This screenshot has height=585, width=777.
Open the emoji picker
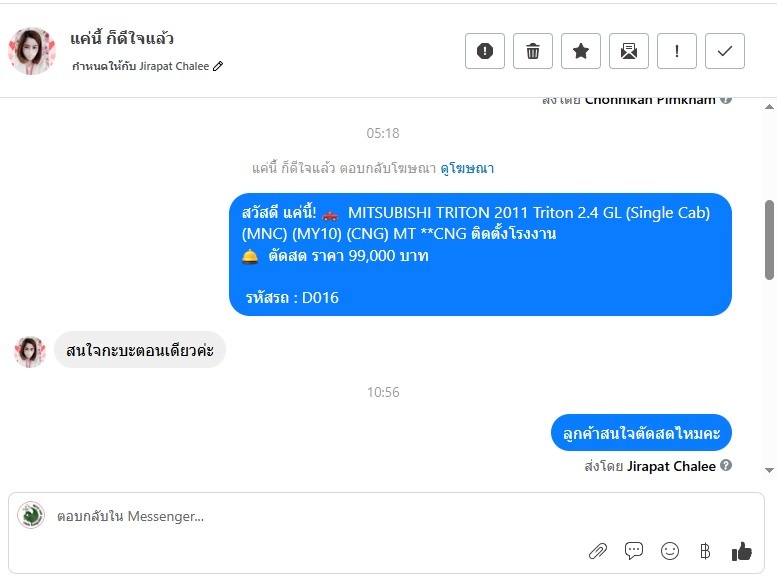pos(670,550)
